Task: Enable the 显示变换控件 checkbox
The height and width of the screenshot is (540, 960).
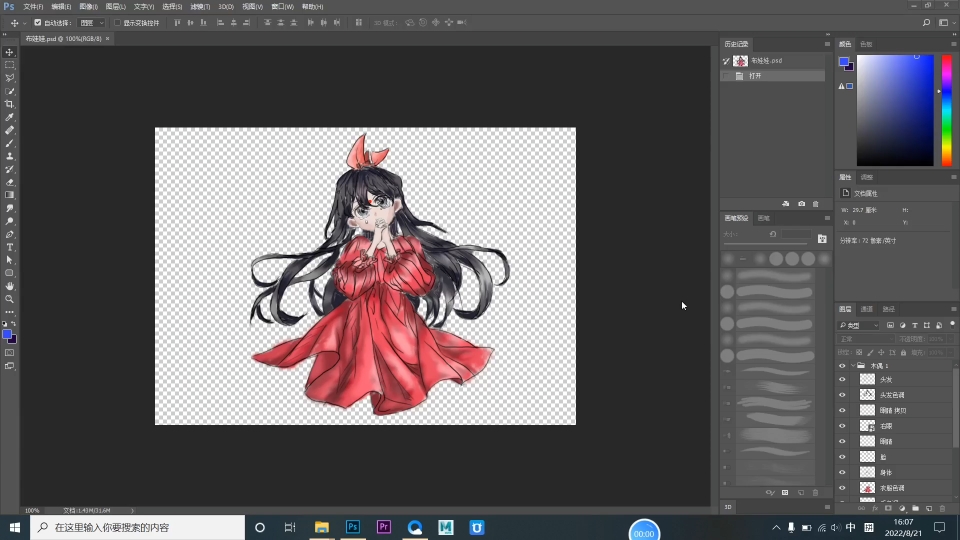Action: coord(117,22)
